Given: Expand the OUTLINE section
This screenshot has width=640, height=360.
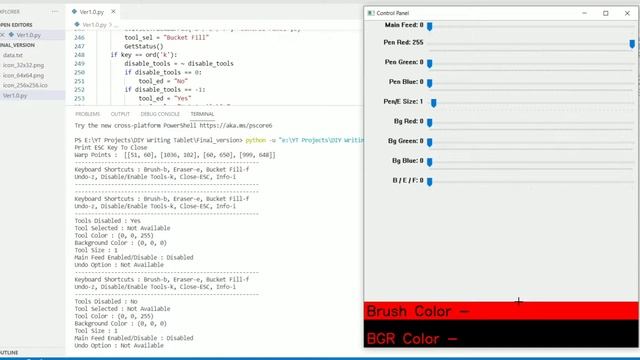Looking at the screenshot, I should (x=9, y=353).
